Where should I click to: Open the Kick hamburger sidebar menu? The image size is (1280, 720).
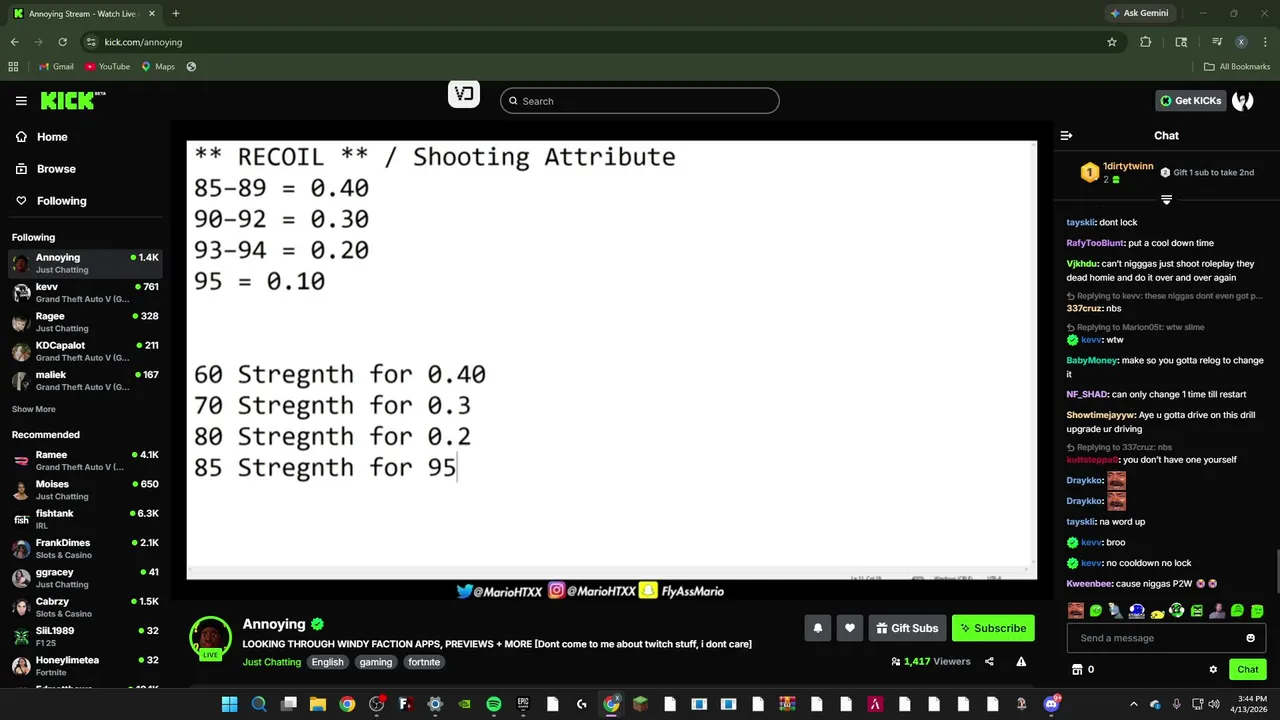[x=21, y=101]
